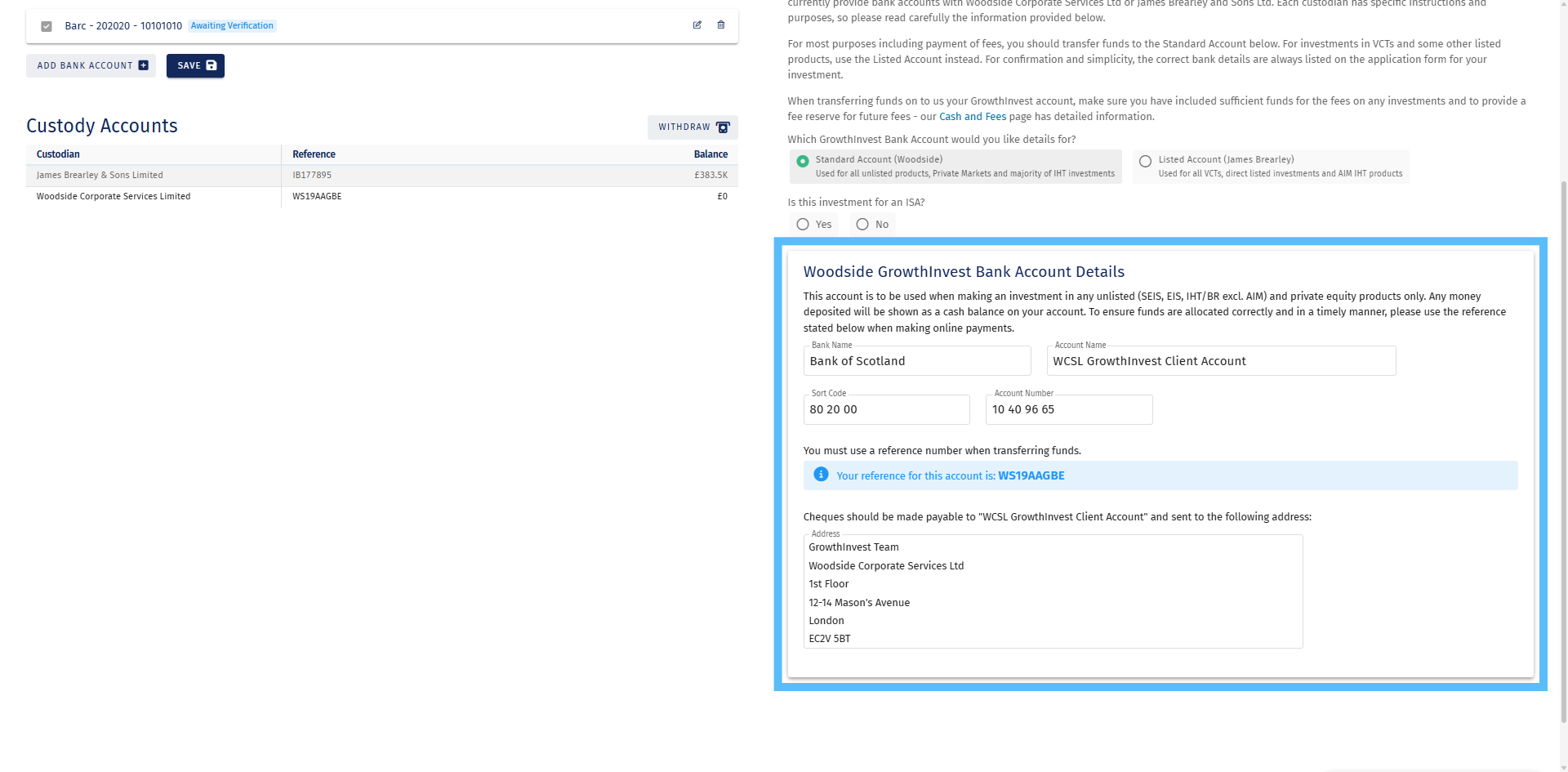Screen dimensions: 1568x772
Task: Click the WITHDRAW button
Action: coord(692,127)
